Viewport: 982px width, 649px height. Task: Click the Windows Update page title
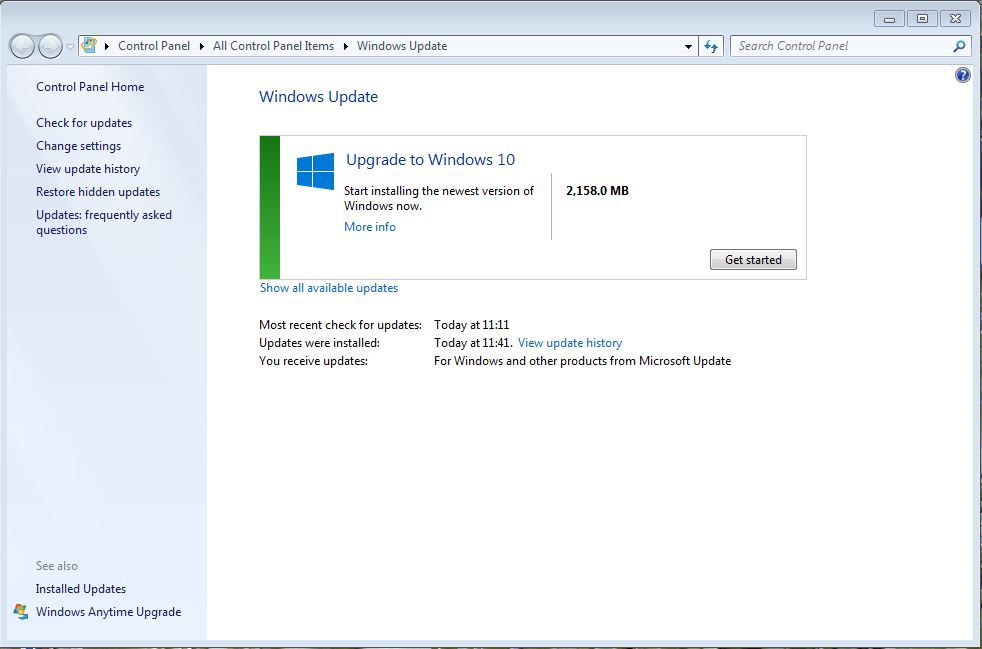[318, 97]
